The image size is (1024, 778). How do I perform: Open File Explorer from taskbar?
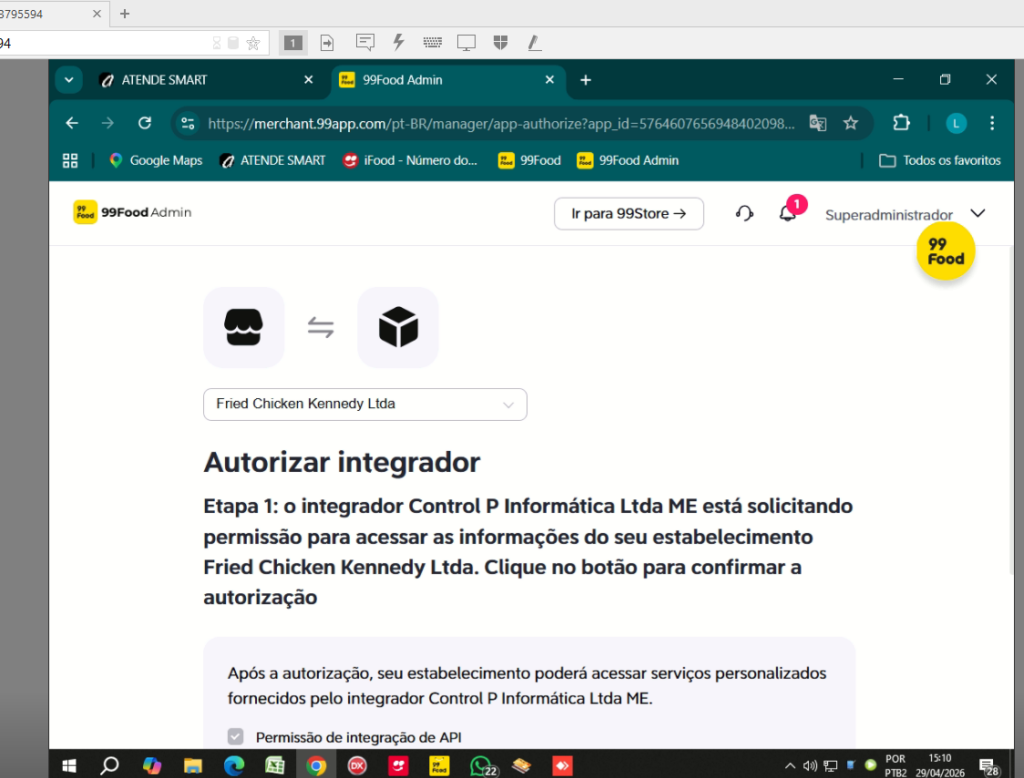[x=193, y=766]
